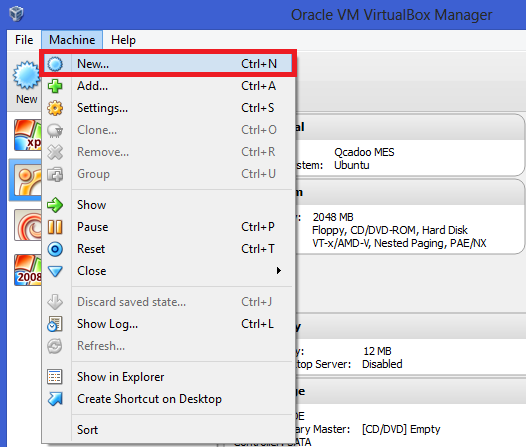Choose Create Shortcut on Desktop
526x447 pixels.
click(x=168, y=399)
